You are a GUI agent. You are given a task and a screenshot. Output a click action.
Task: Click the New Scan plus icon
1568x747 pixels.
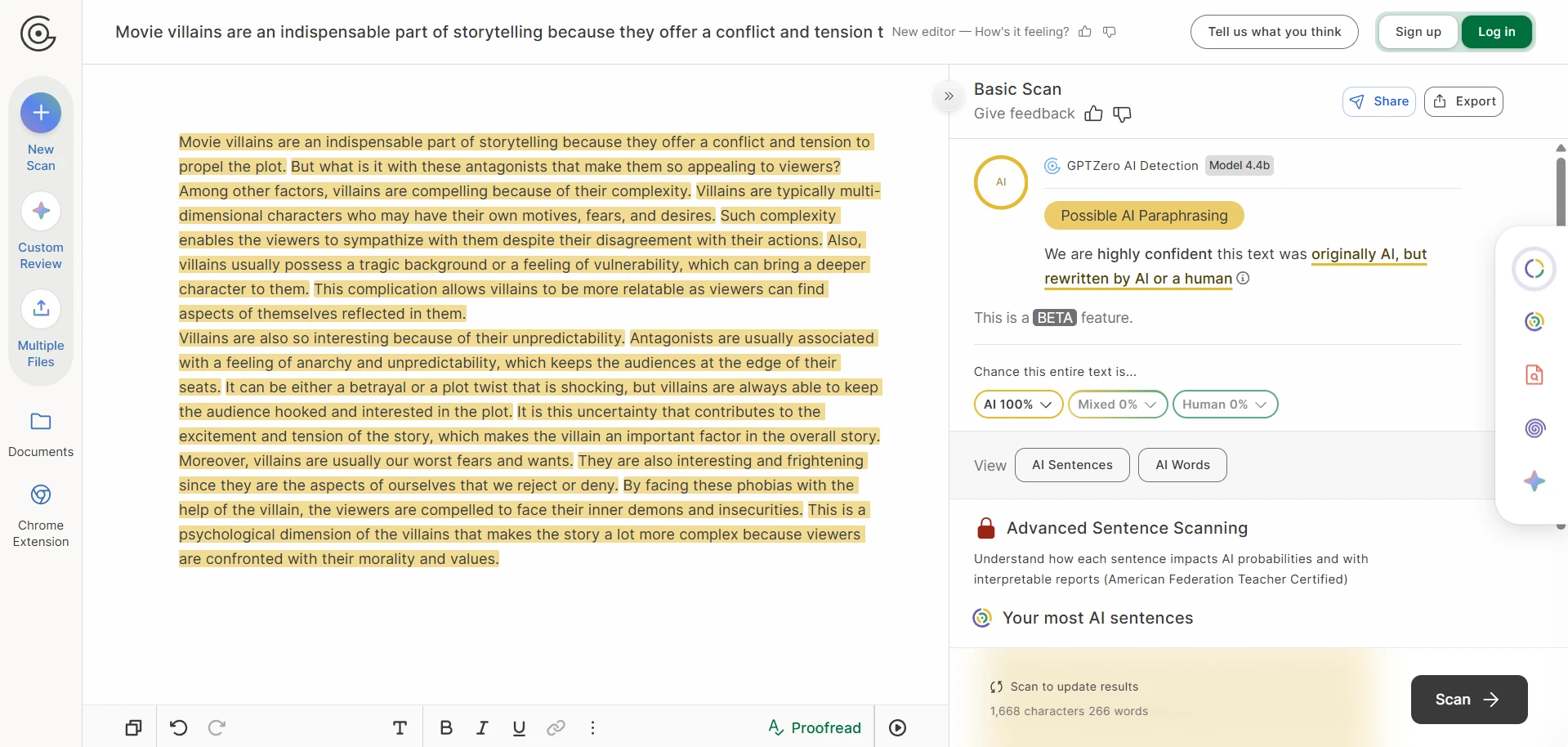tap(41, 113)
